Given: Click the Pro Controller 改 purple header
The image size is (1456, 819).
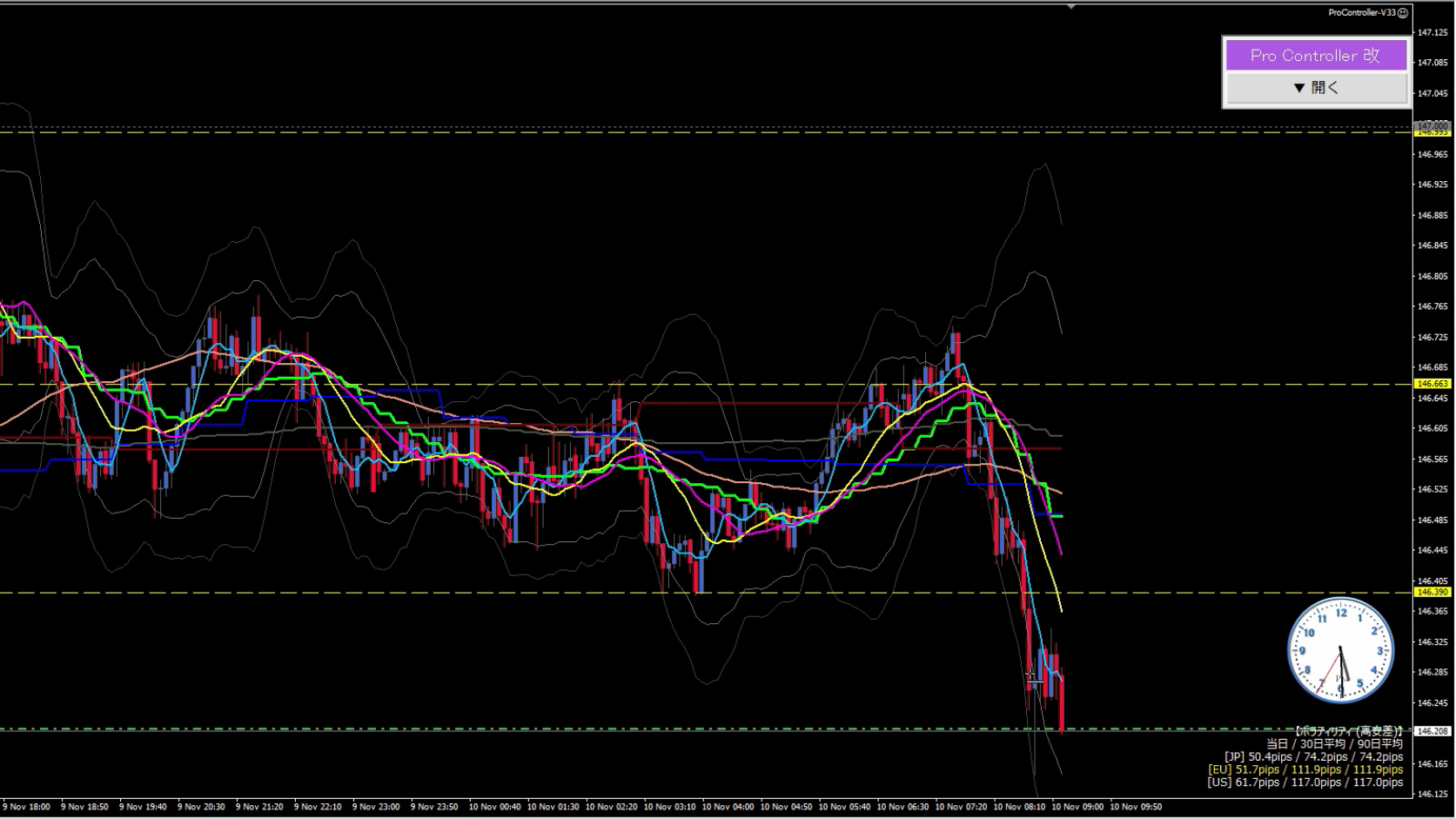Looking at the screenshot, I should (x=1315, y=55).
